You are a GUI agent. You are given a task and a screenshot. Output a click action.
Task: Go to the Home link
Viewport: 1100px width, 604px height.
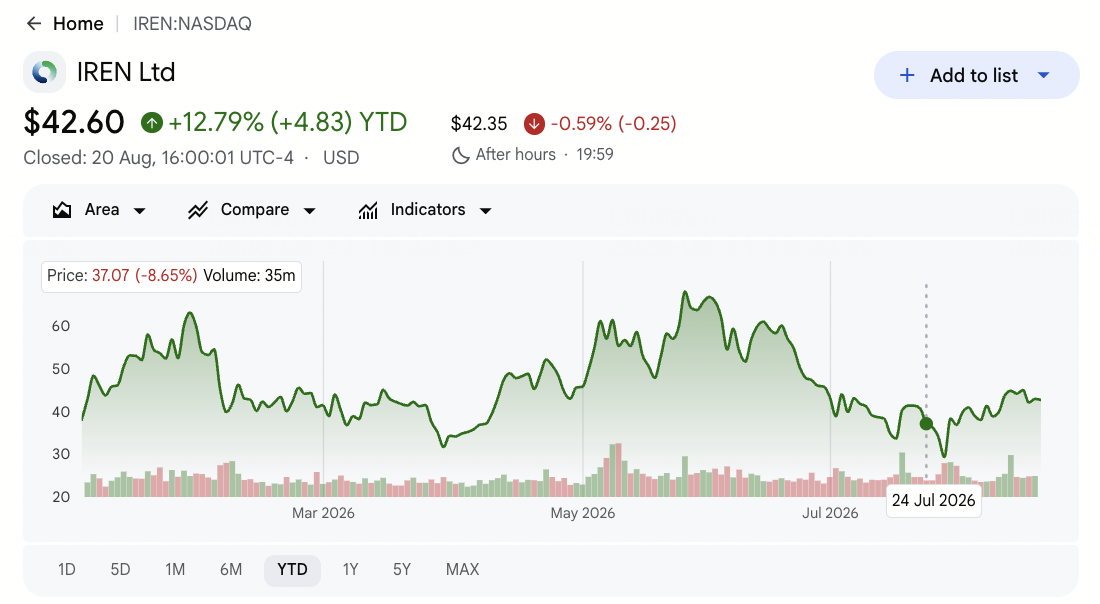point(78,24)
